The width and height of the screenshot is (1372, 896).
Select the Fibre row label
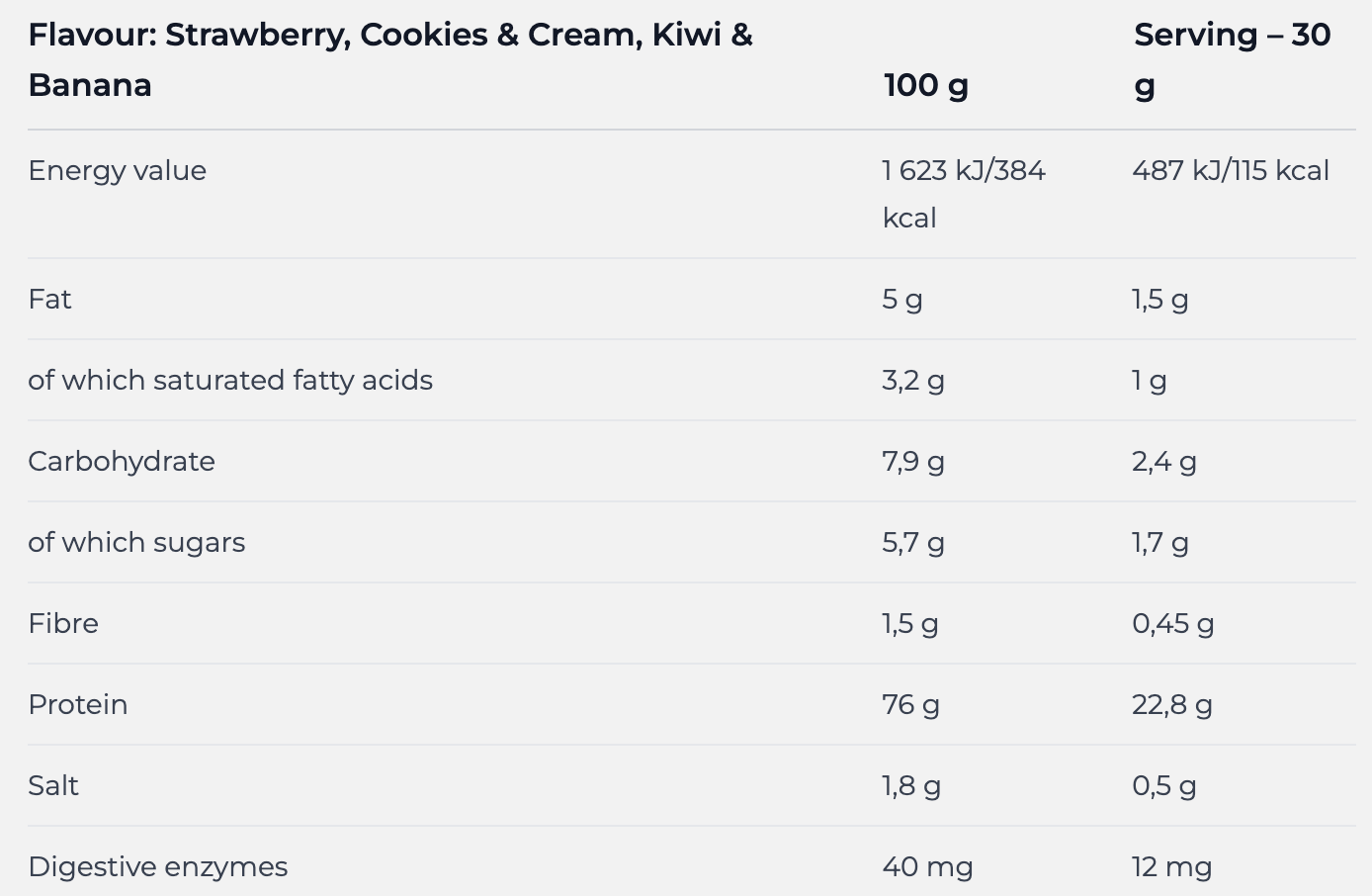[x=63, y=623]
